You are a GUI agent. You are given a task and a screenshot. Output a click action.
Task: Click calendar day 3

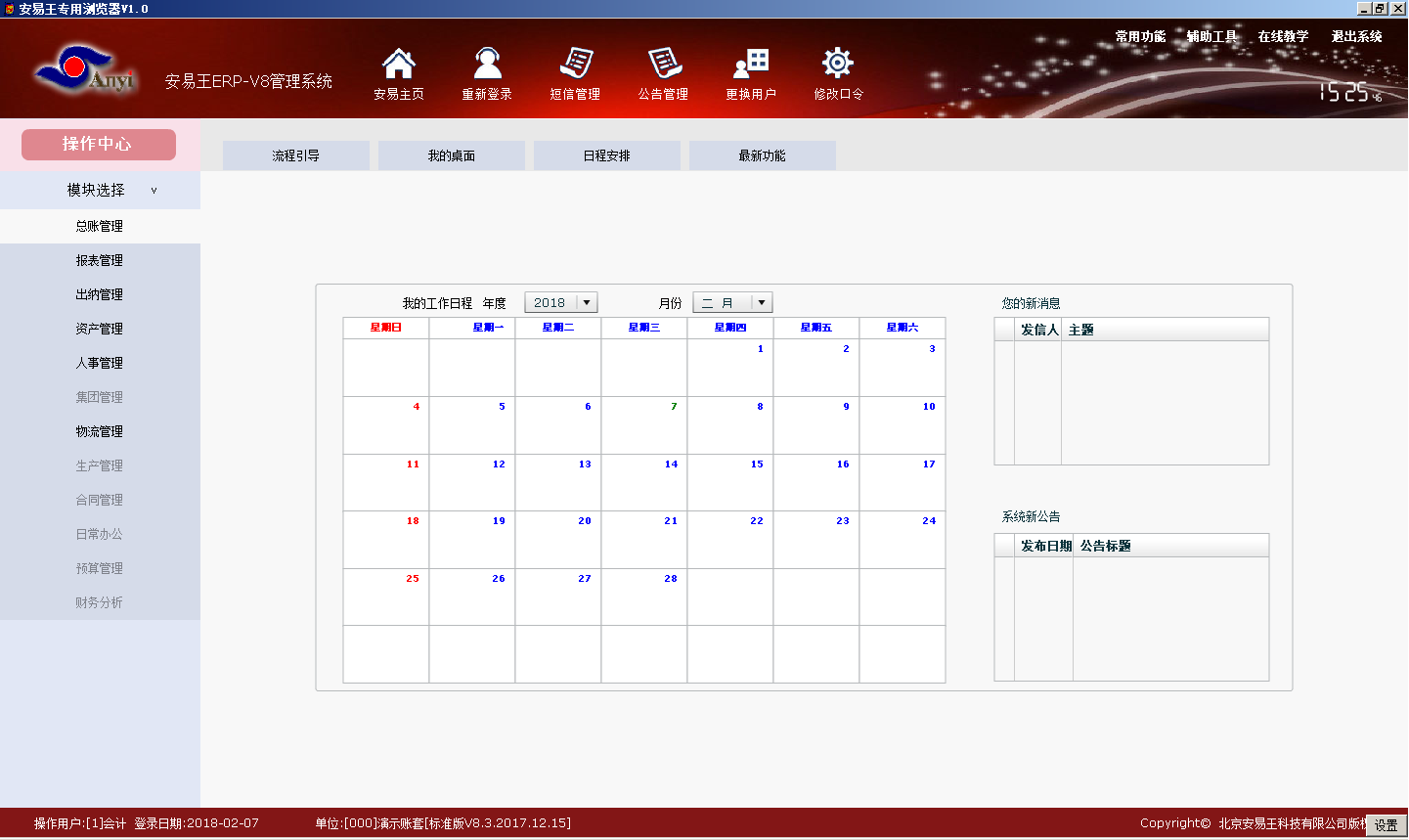coord(903,368)
